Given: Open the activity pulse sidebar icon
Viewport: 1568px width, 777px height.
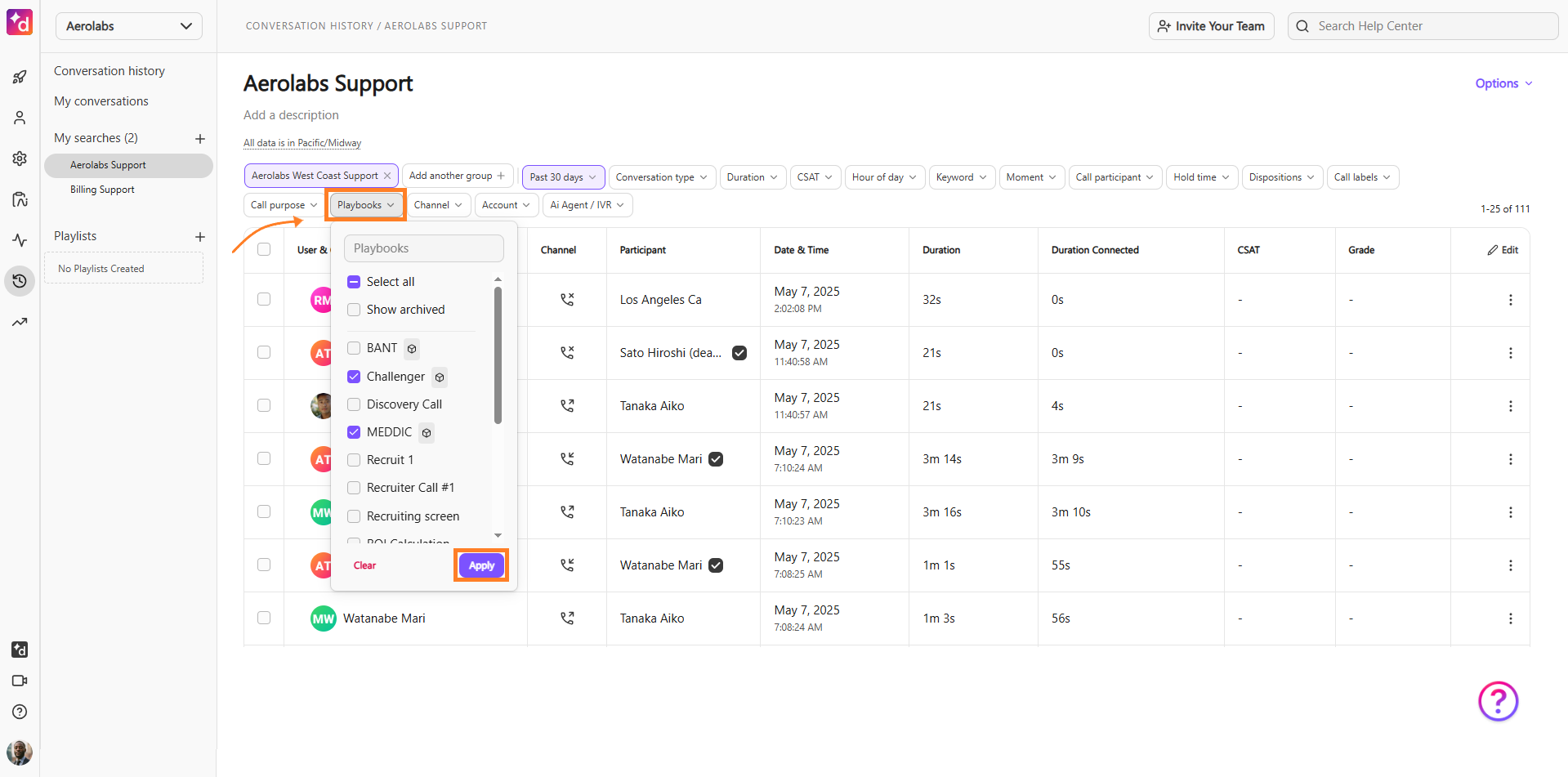Looking at the screenshot, I should pyautogui.click(x=20, y=240).
